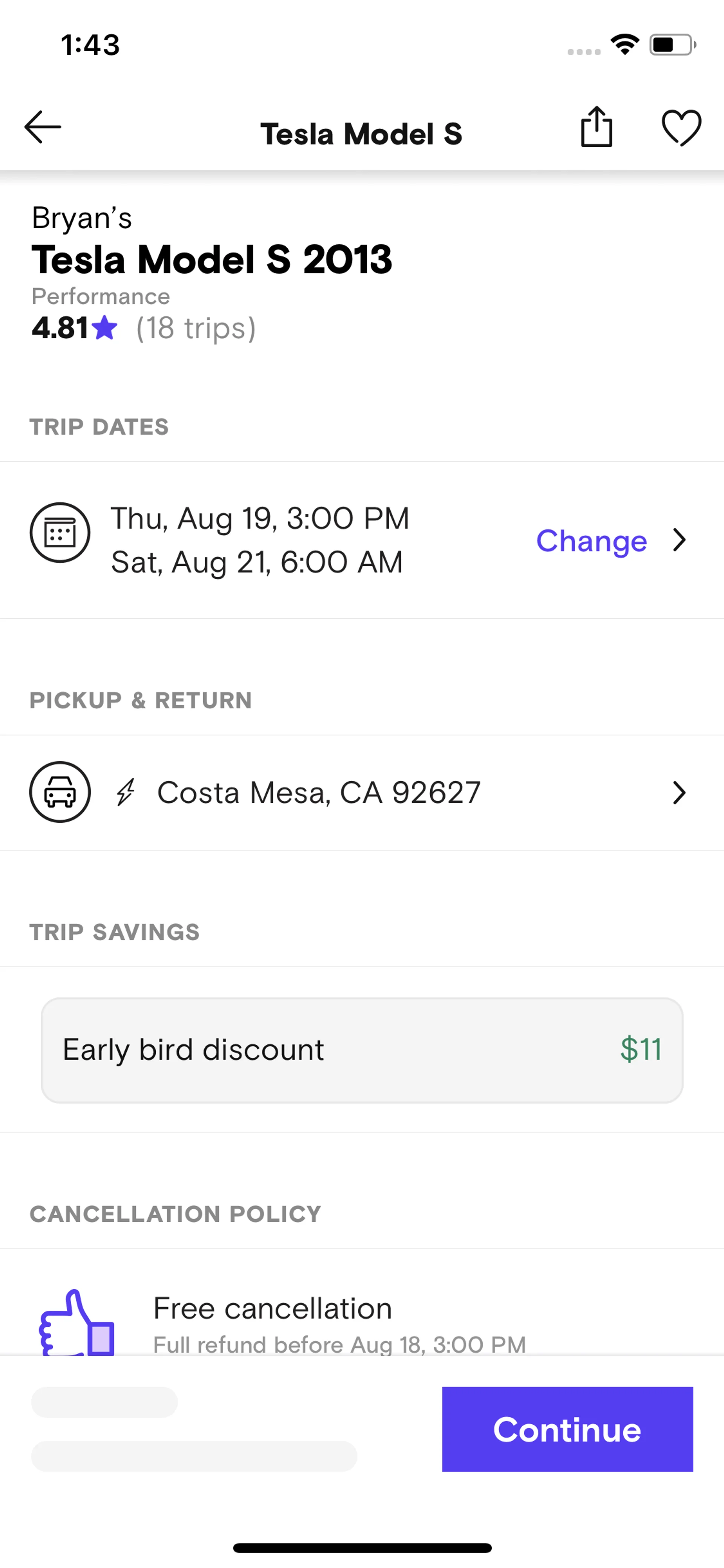Open Costa Mesa, CA 92627 location row
Image resolution: width=724 pixels, height=1568 pixels.
coord(319,792)
